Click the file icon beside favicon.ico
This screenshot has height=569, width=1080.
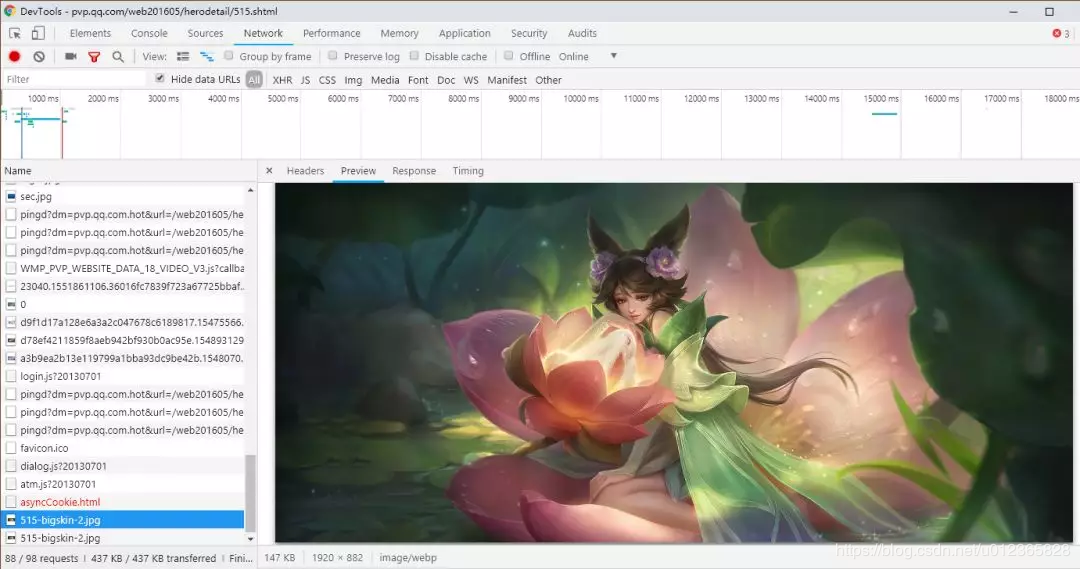click(11, 448)
